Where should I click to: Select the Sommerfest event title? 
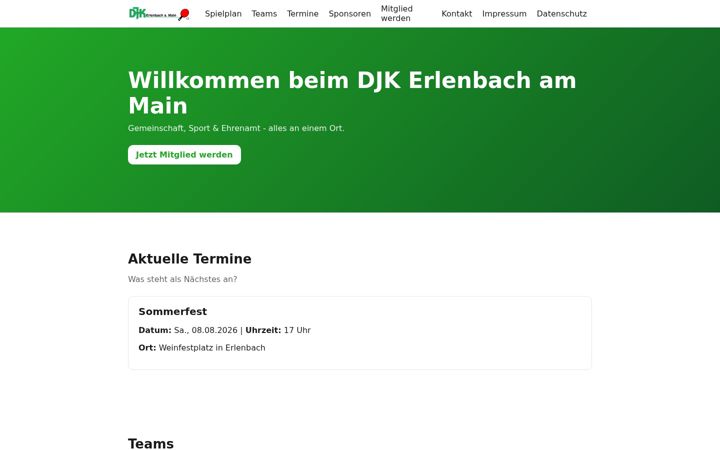point(173,311)
